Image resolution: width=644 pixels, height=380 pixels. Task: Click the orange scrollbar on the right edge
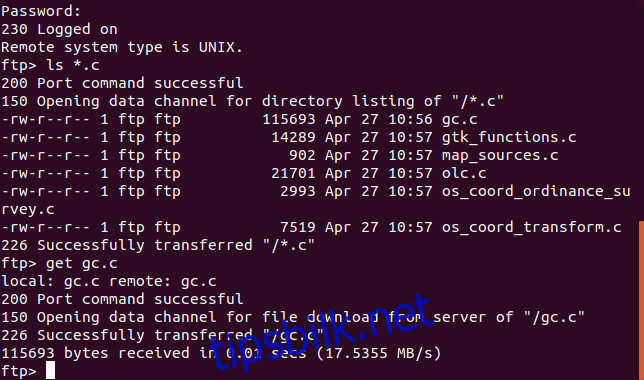(641, 300)
